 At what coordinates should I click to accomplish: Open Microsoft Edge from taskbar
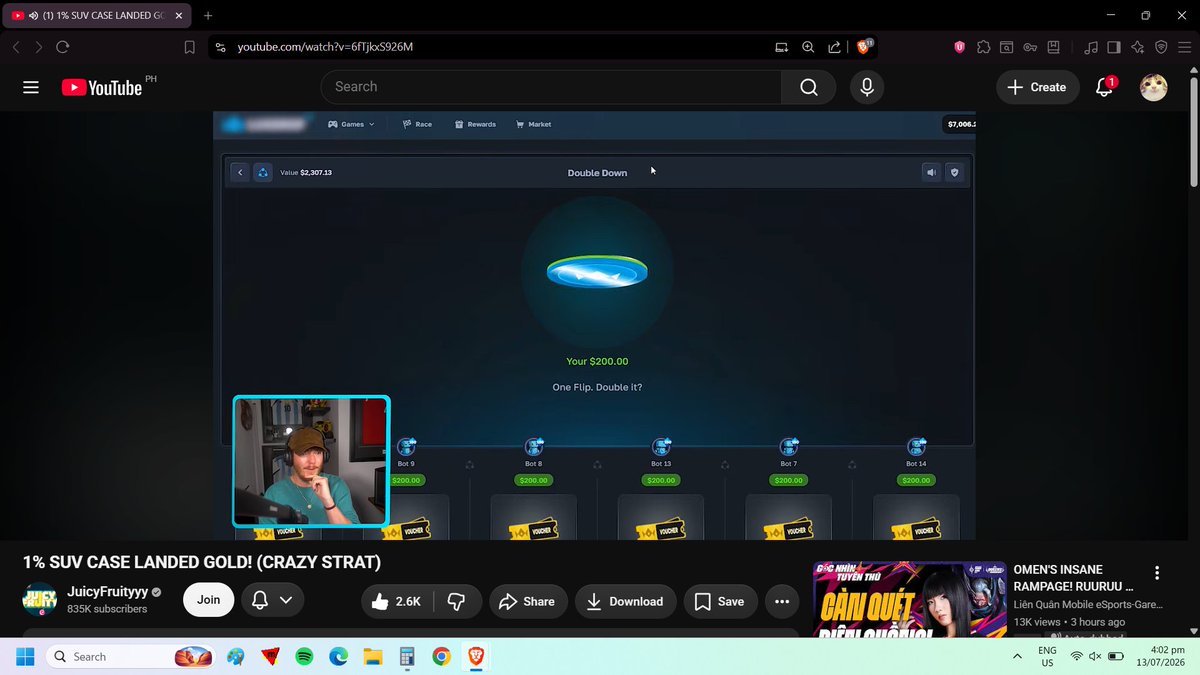(x=338, y=657)
